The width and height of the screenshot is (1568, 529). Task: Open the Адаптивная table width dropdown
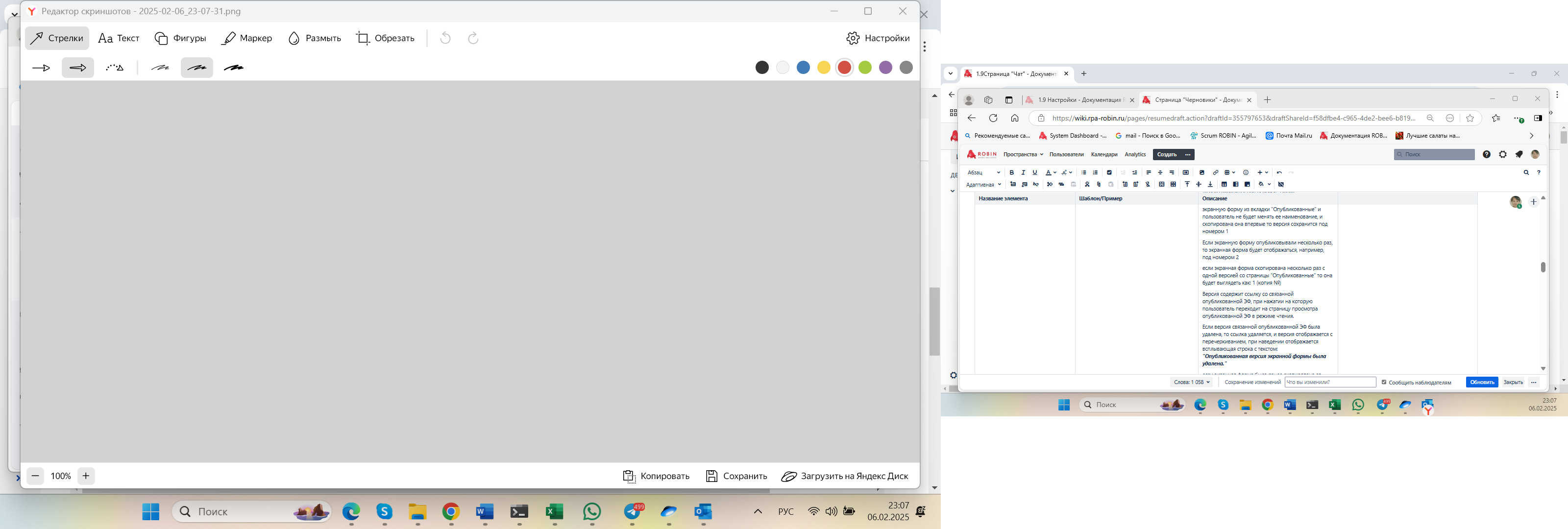click(983, 185)
